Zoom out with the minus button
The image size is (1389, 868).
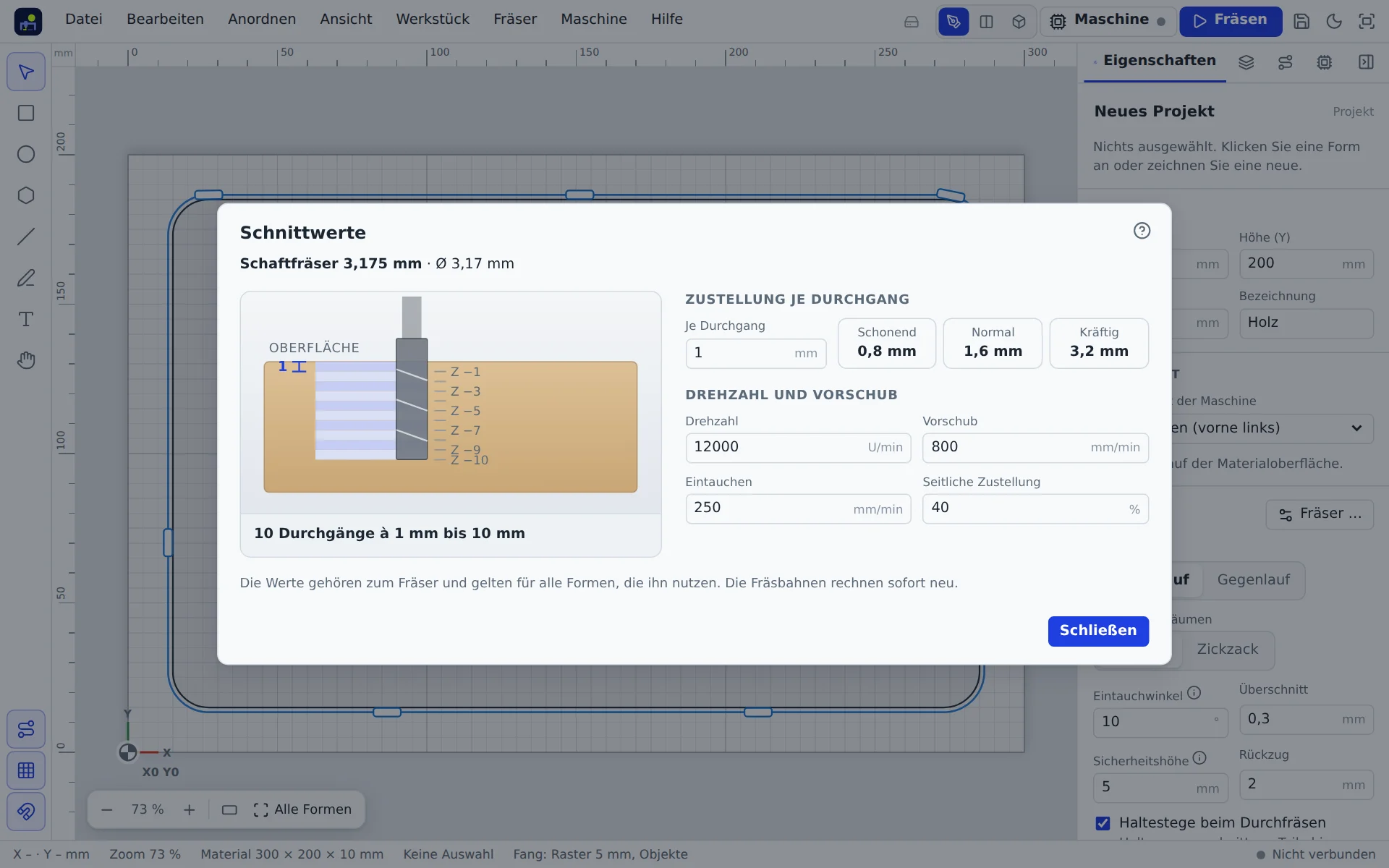[107, 810]
